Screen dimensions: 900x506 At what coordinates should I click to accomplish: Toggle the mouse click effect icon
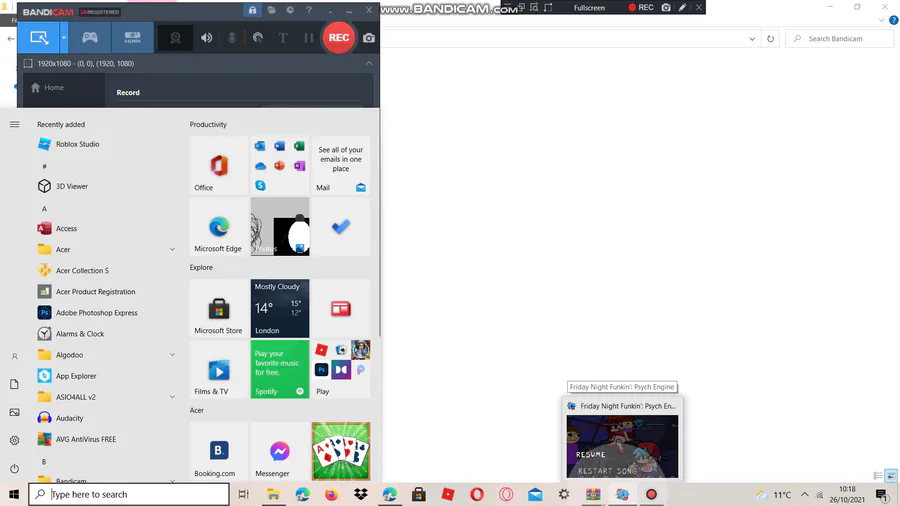[258, 38]
